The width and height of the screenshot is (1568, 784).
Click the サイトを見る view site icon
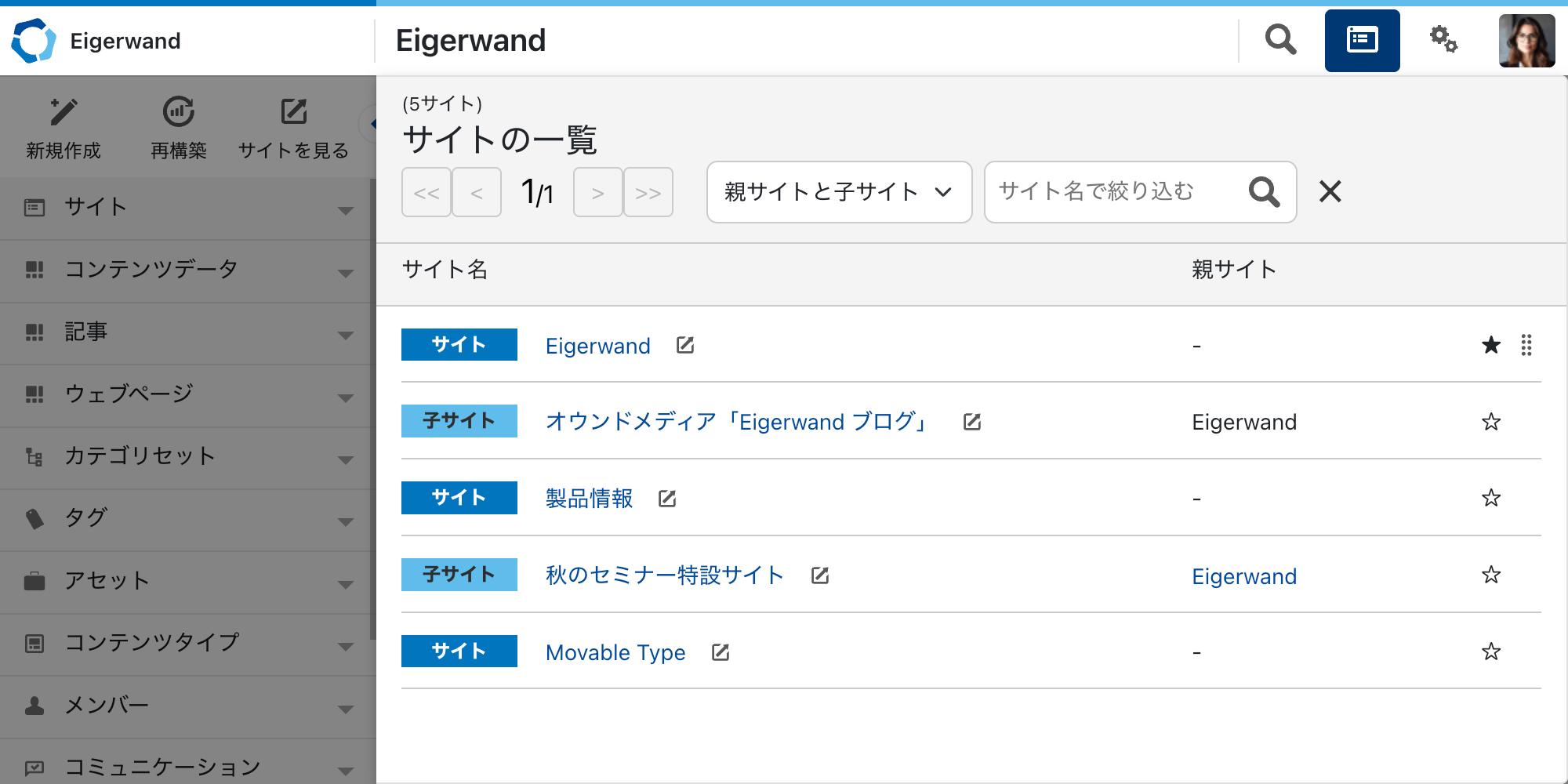click(294, 112)
